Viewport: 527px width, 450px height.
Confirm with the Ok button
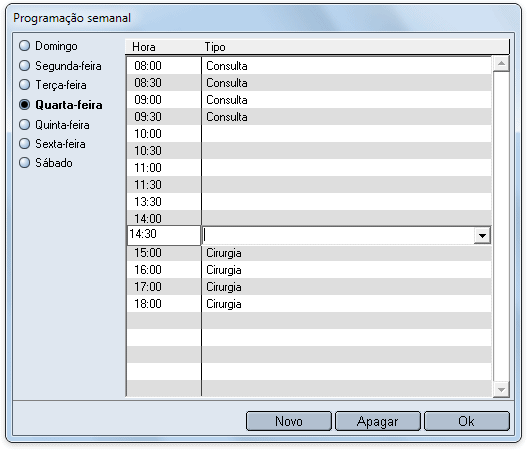(x=467, y=421)
